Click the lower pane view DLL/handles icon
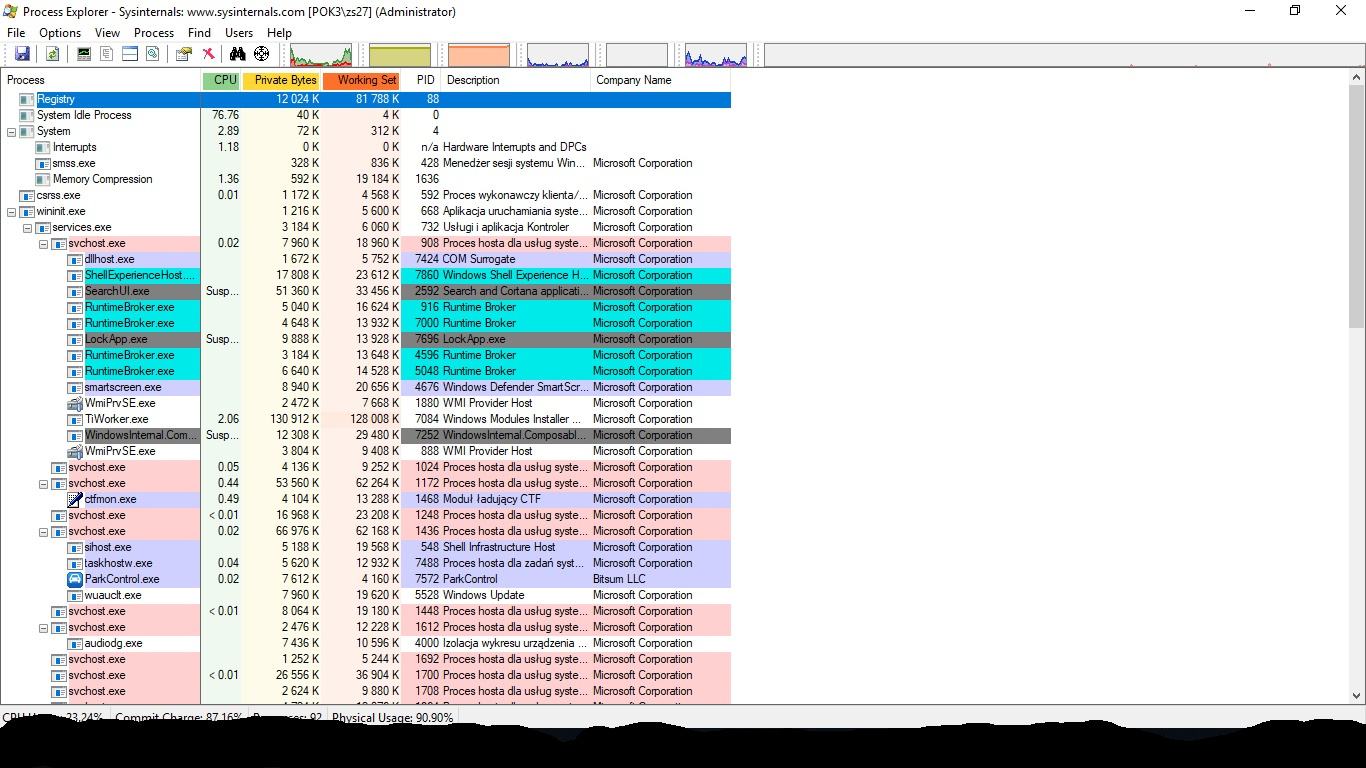1366x768 pixels. [153, 54]
